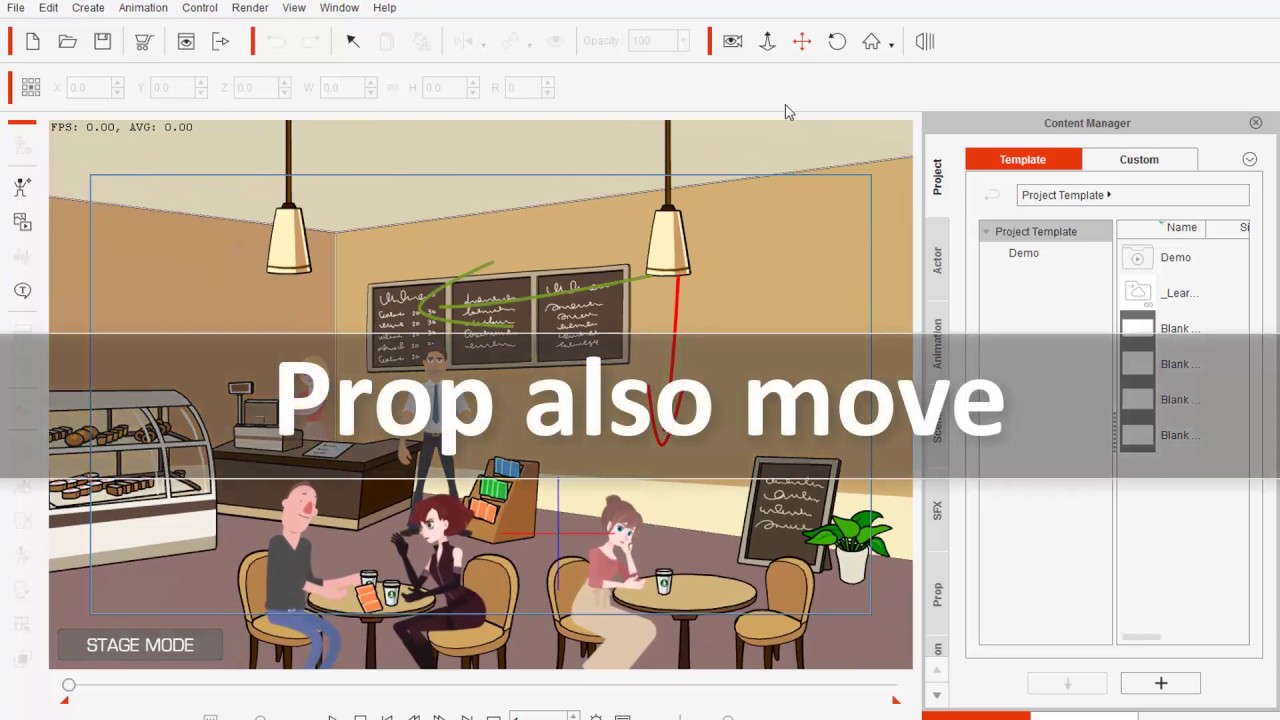Viewport: 1280px width, 720px height.
Task: Click the preview icon in the toolbar
Action: 186,41
